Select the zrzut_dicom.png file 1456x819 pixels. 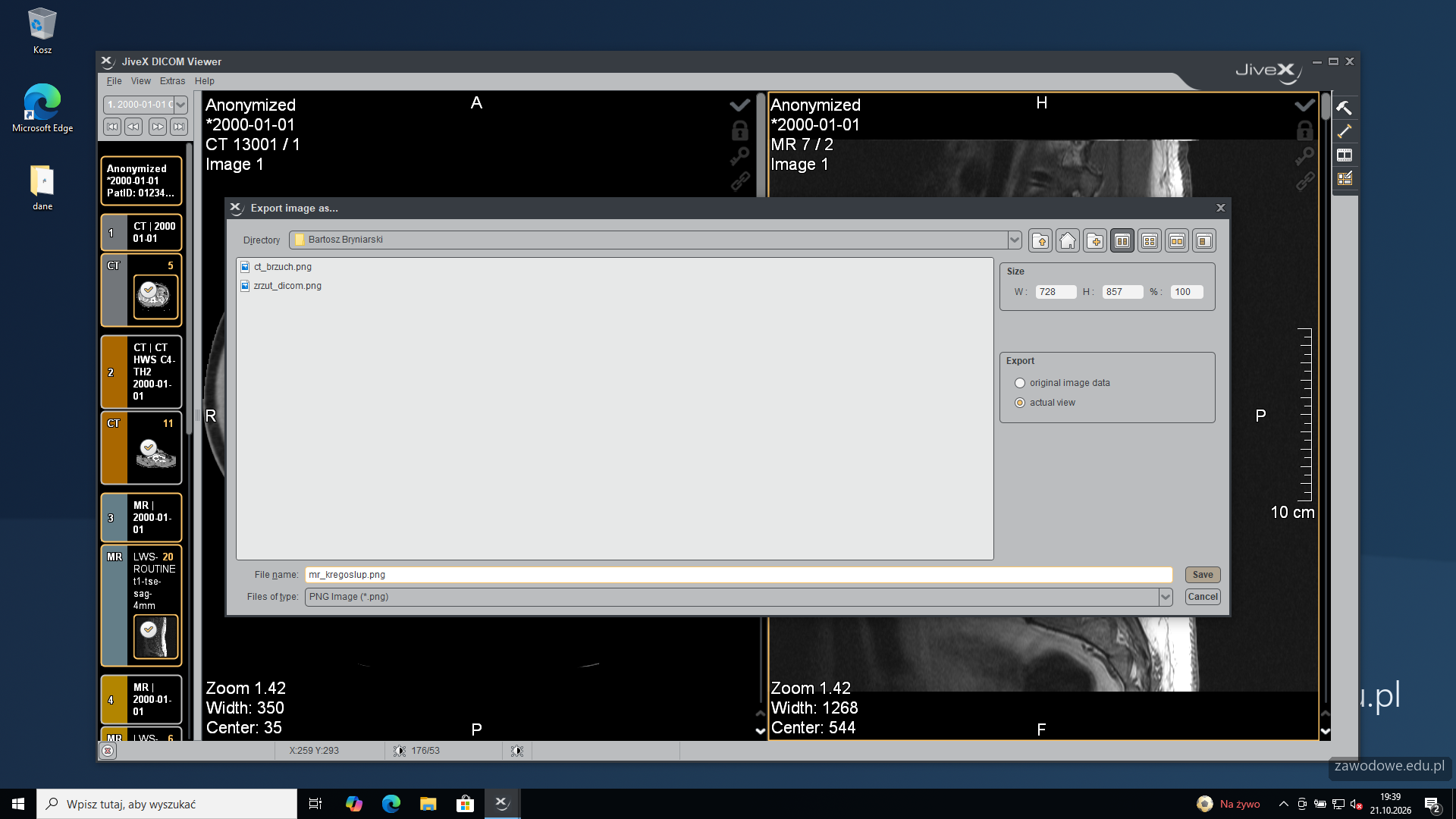(x=281, y=286)
